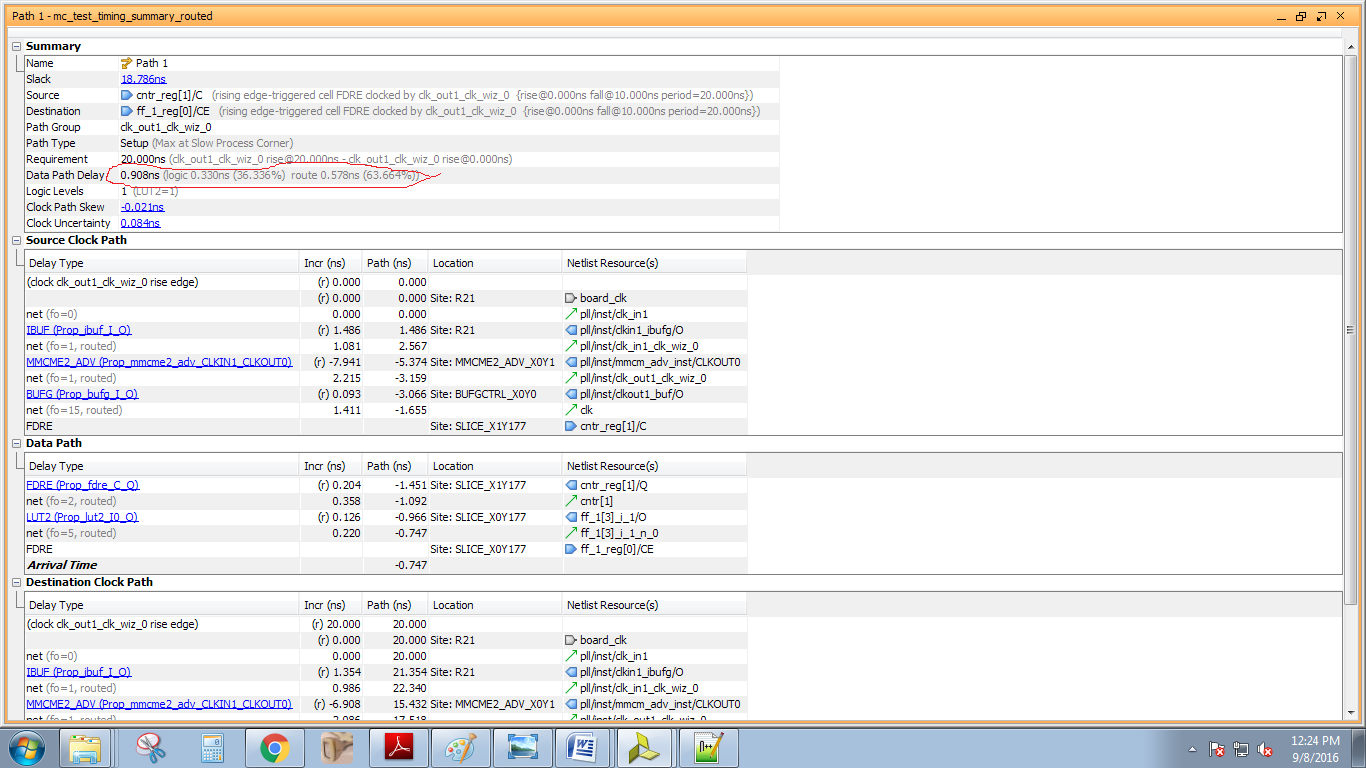The image size is (1366, 768).
Task: Click the Arrival Time row label
Action: click(x=62, y=565)
